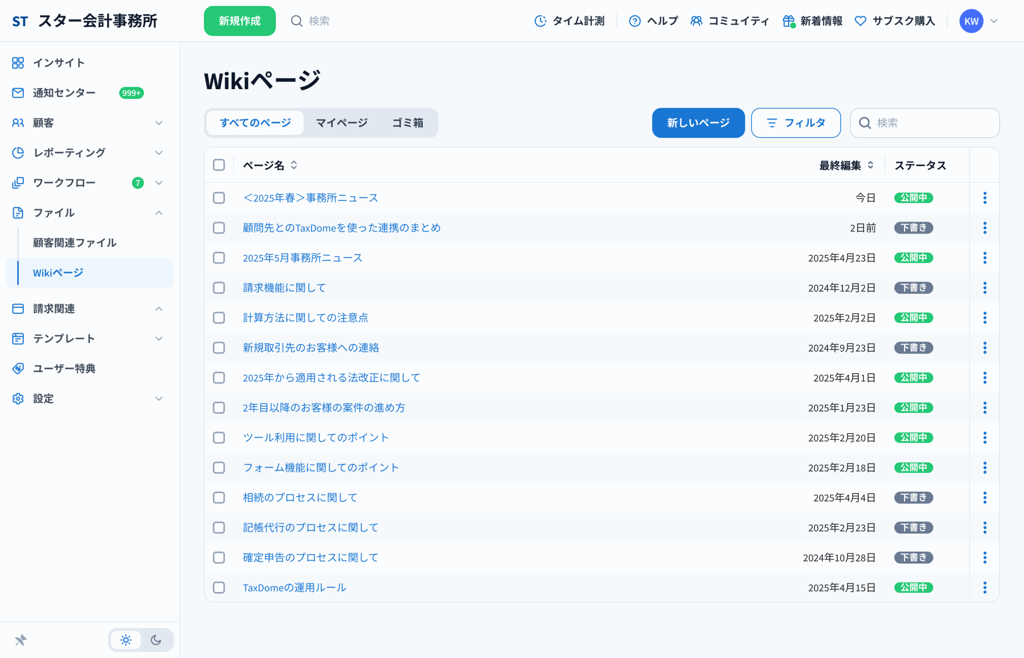Toggle the select-all header checkbox
Image resolution: width=1024 pixels, height=658 pixels.
[219, 165]
